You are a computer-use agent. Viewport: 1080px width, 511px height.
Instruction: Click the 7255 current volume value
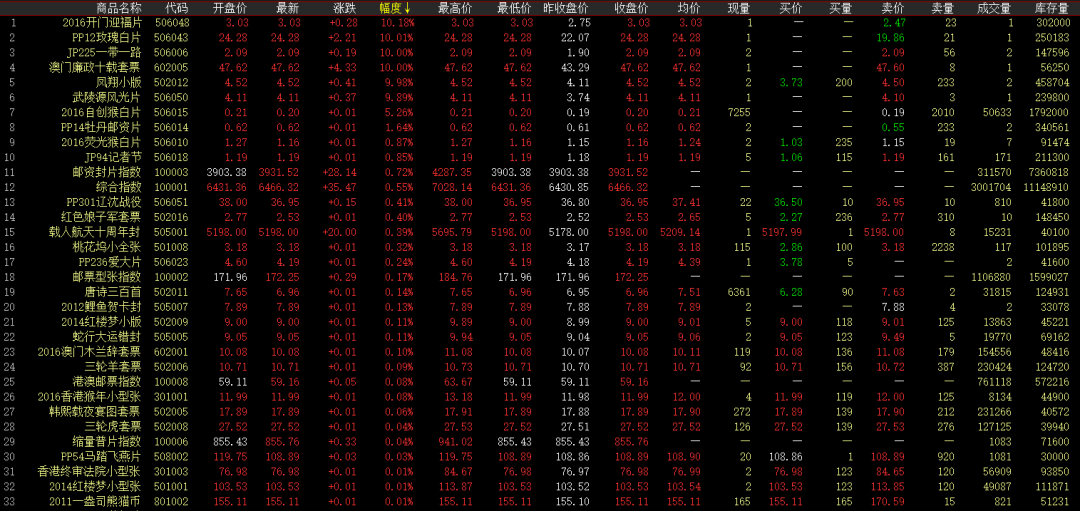click(x=740, y=112)
